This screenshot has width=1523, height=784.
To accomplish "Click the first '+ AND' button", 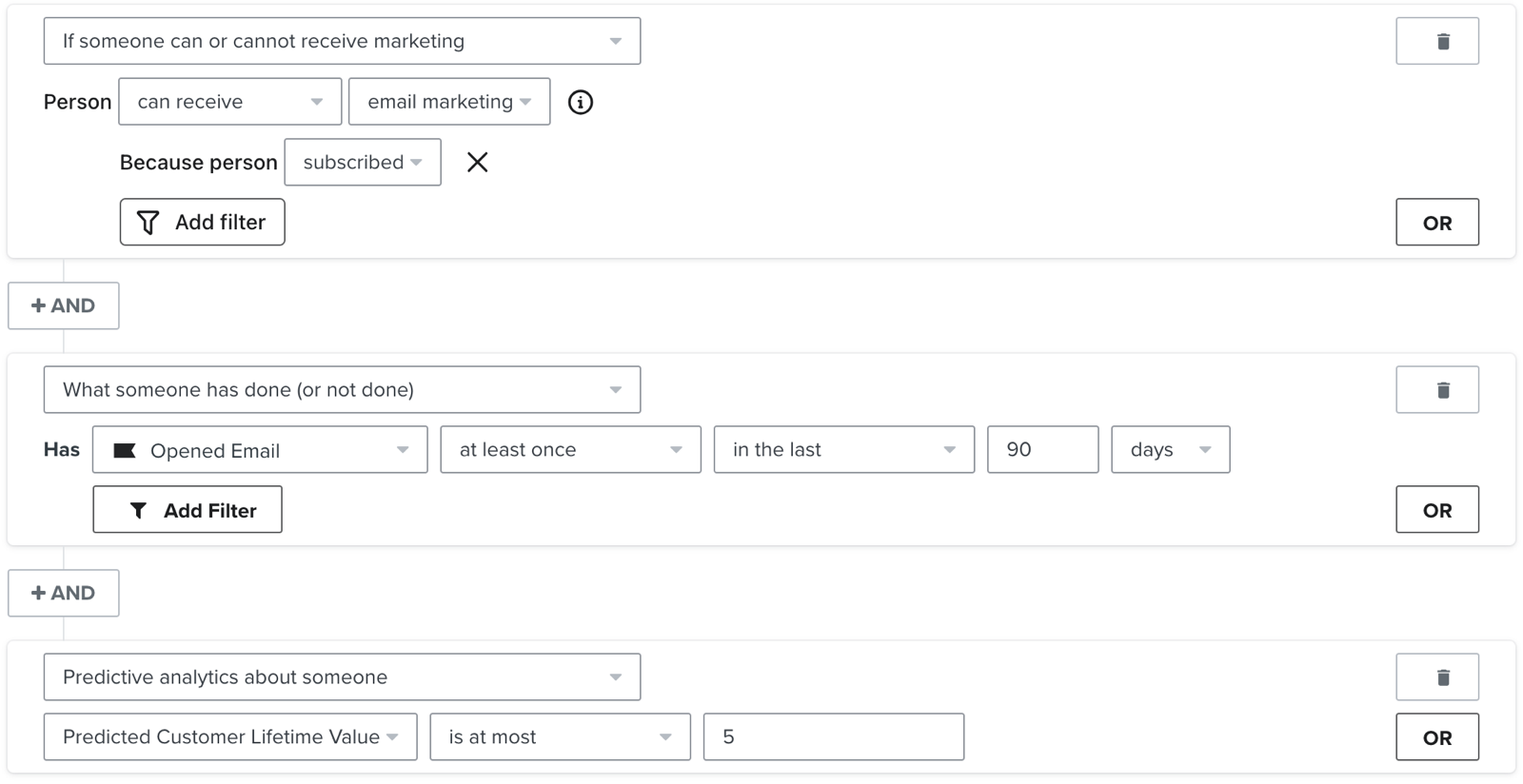I will (x=64, y=305).
